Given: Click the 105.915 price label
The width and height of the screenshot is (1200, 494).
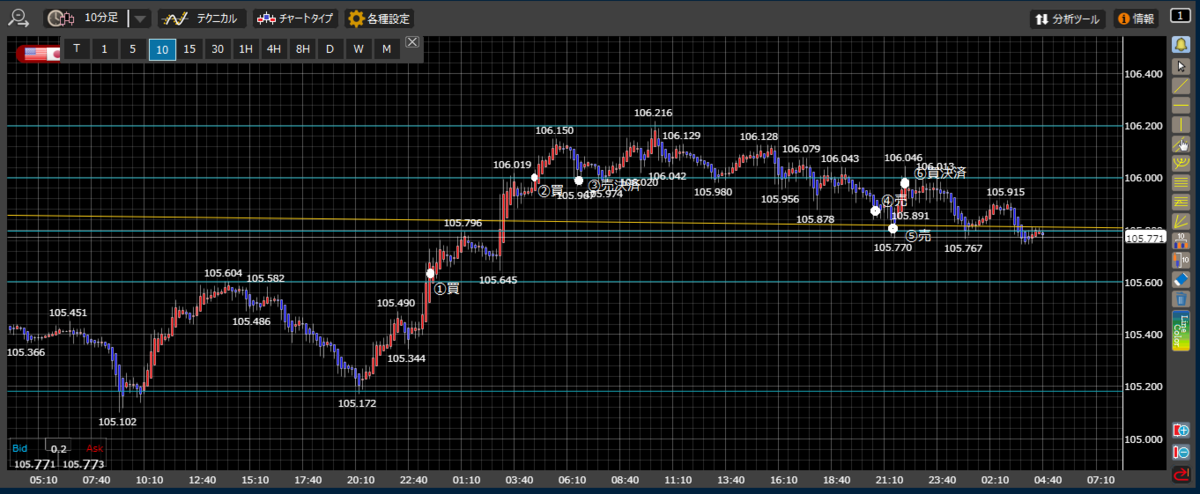Looking at the screenshot, I should (x=1005, y=192).
